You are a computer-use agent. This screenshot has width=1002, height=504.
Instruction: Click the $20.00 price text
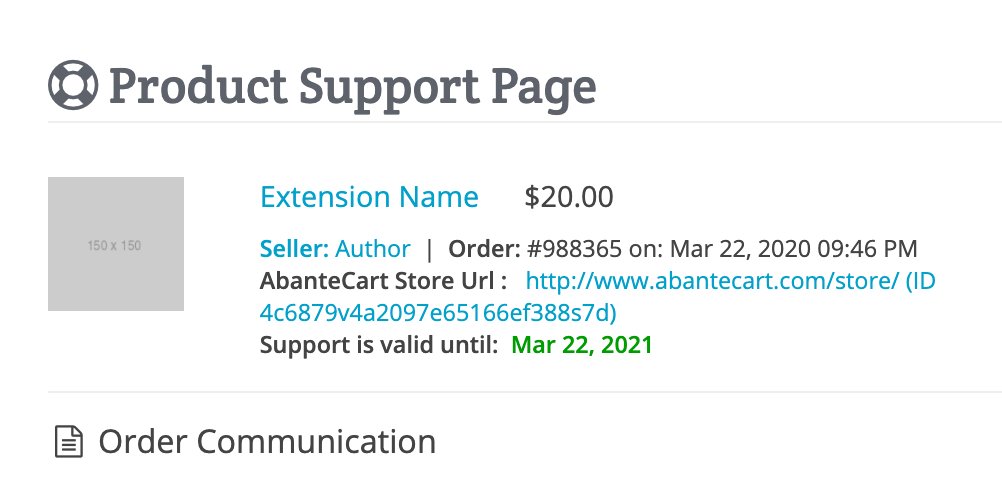(569, 197)
